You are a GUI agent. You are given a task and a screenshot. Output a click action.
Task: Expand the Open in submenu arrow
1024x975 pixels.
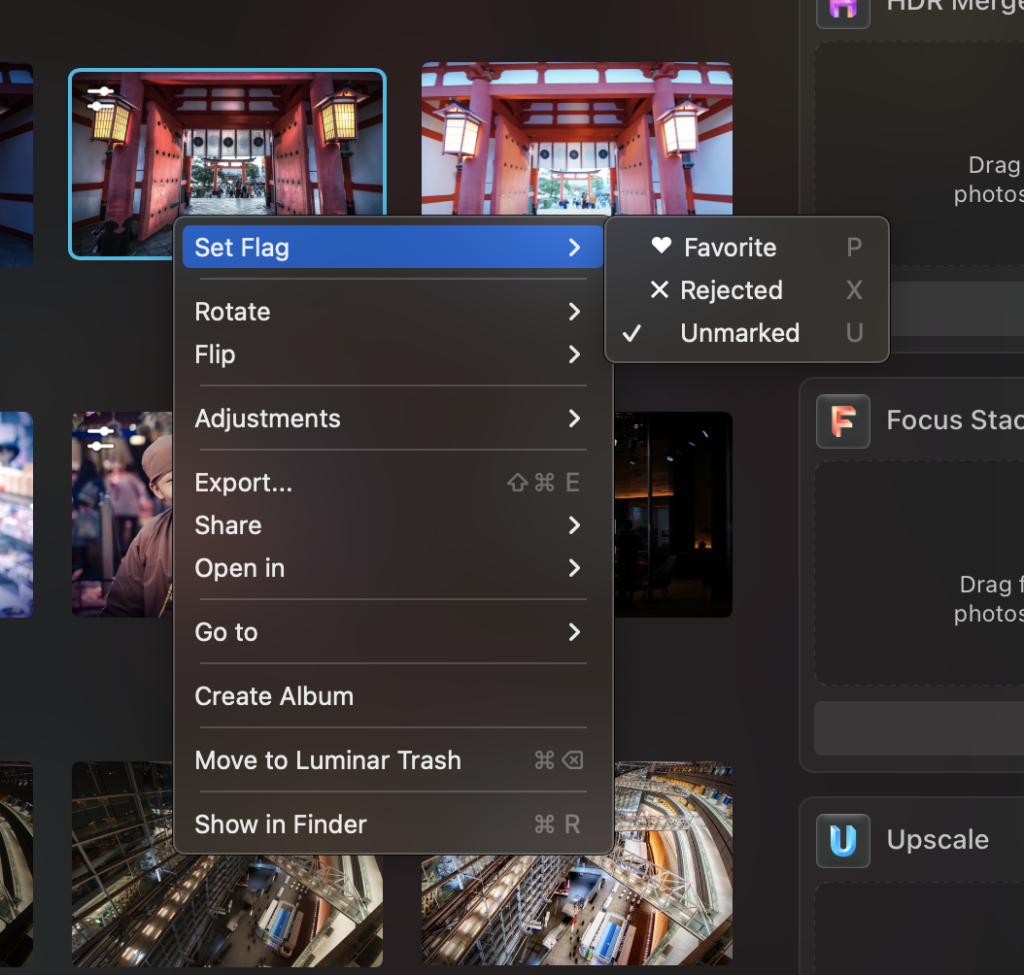click(574, 568)
